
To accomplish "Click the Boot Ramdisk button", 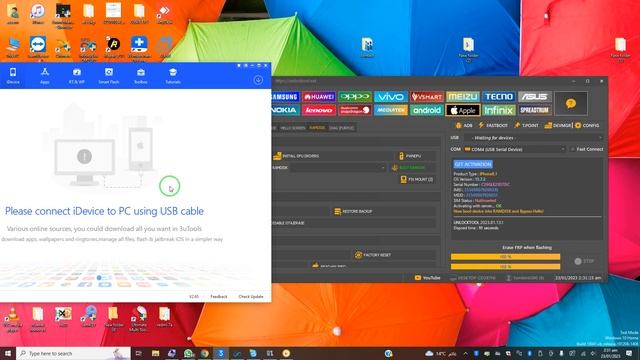I will pyautogui.click(x=412, y=168).
